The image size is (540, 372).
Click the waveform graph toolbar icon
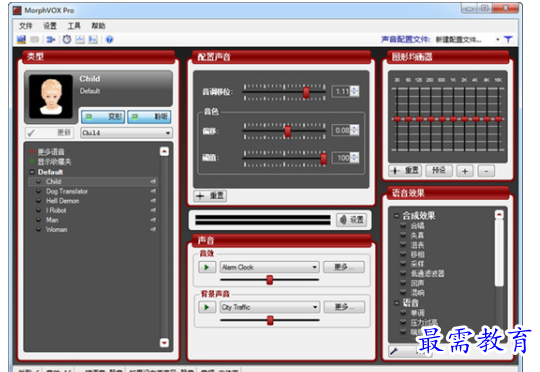[x=80, y=40]
